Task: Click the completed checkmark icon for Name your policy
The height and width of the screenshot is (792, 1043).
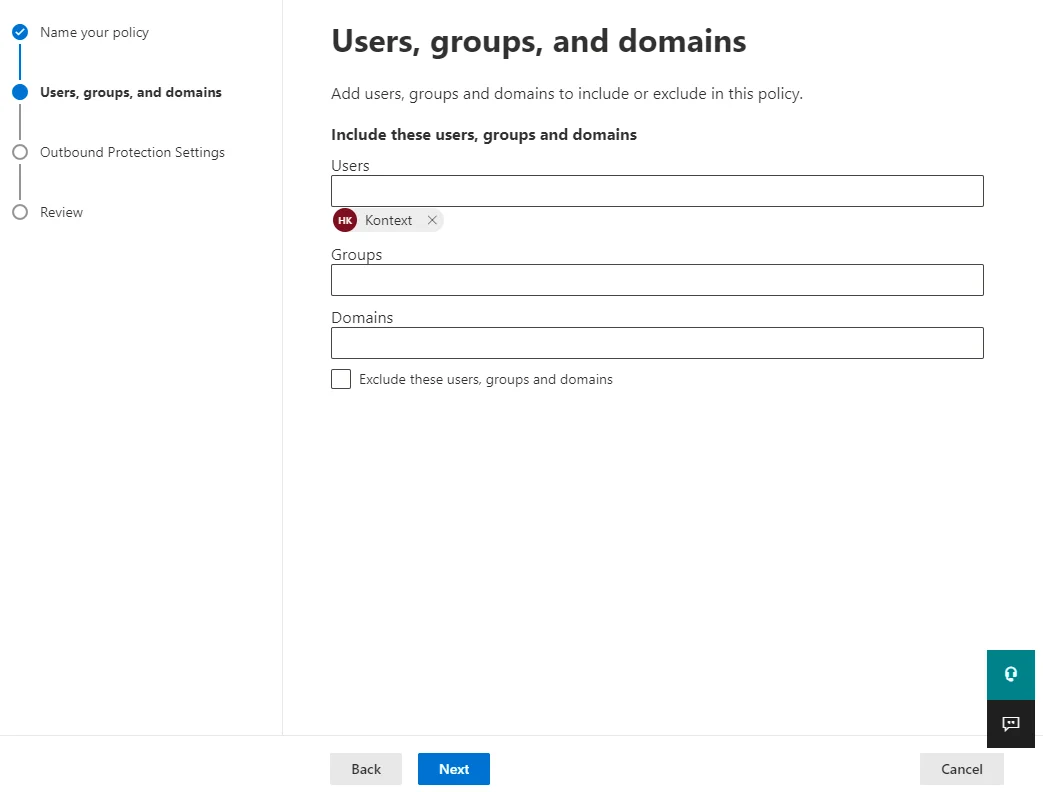Action: 20,32
